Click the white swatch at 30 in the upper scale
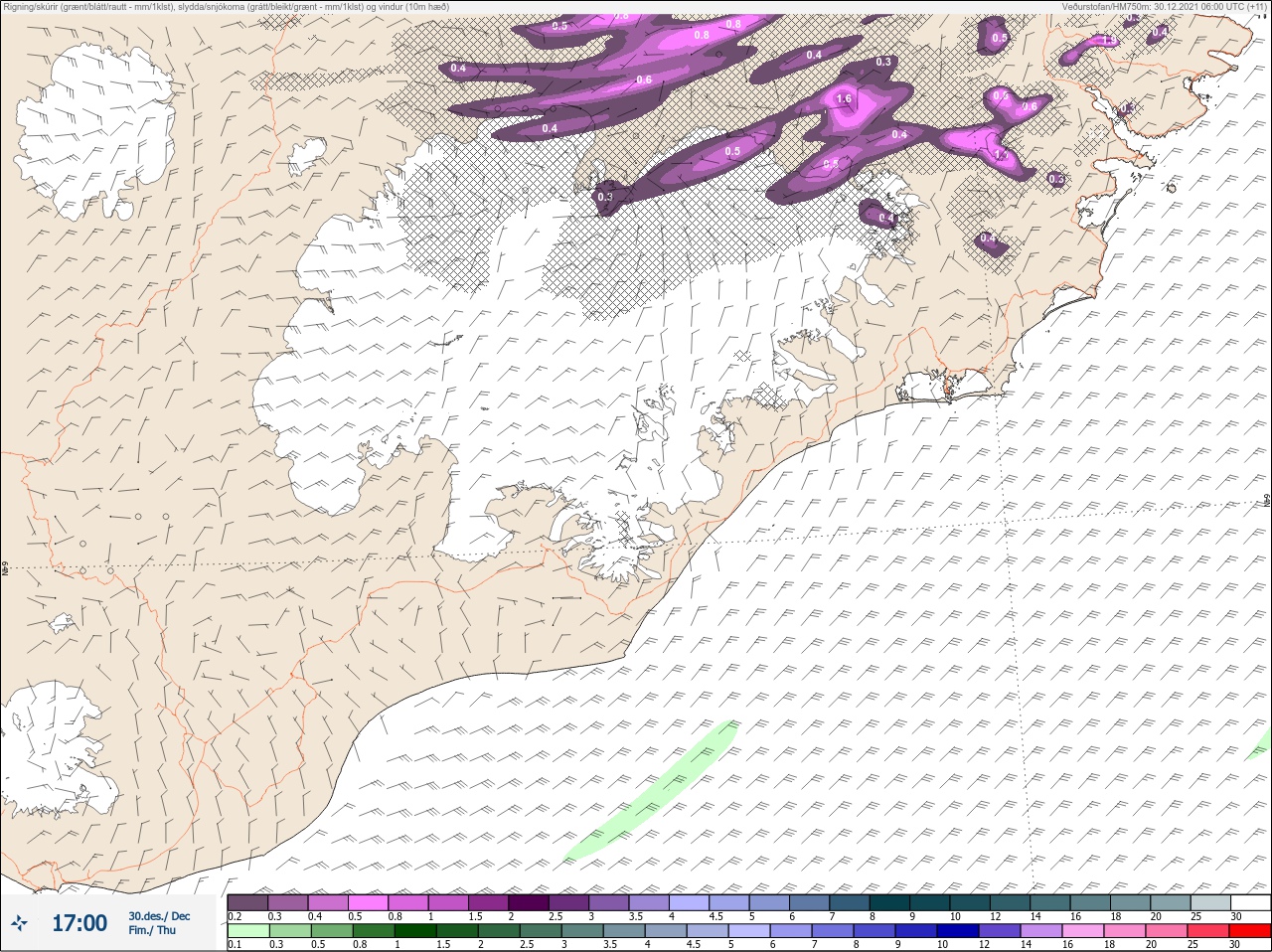 click(x=1250, y=902)
